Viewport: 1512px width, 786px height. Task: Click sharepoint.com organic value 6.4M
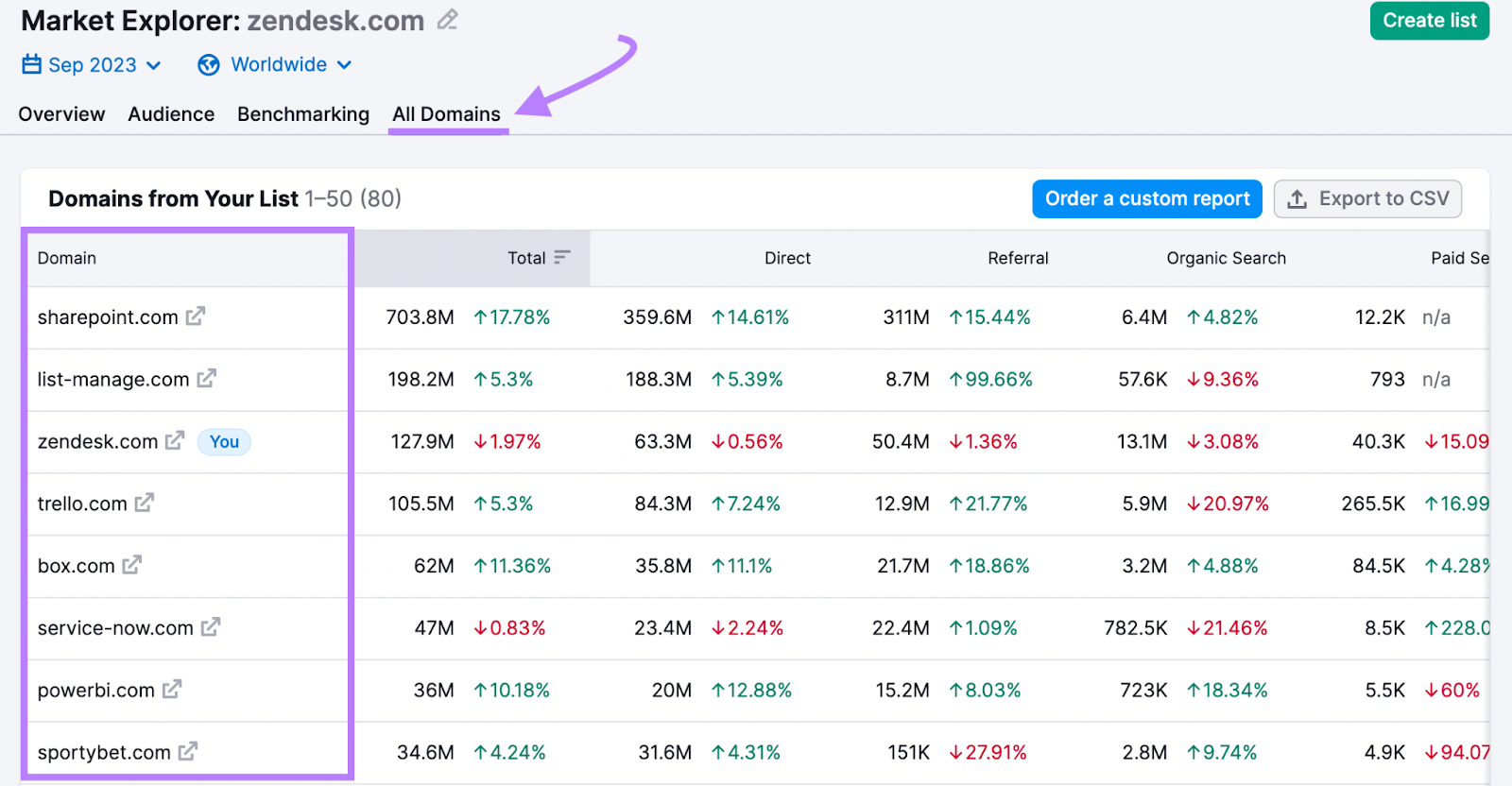coord(1144,317)
